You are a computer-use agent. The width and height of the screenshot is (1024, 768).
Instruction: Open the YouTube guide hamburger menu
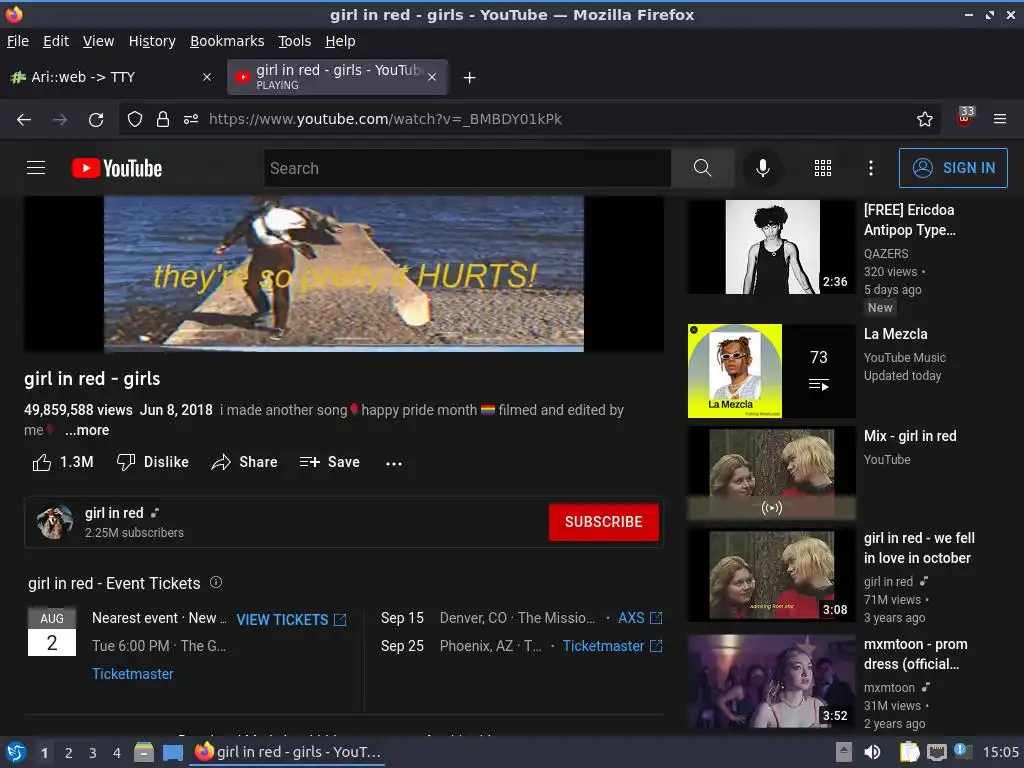coord(36,168)
